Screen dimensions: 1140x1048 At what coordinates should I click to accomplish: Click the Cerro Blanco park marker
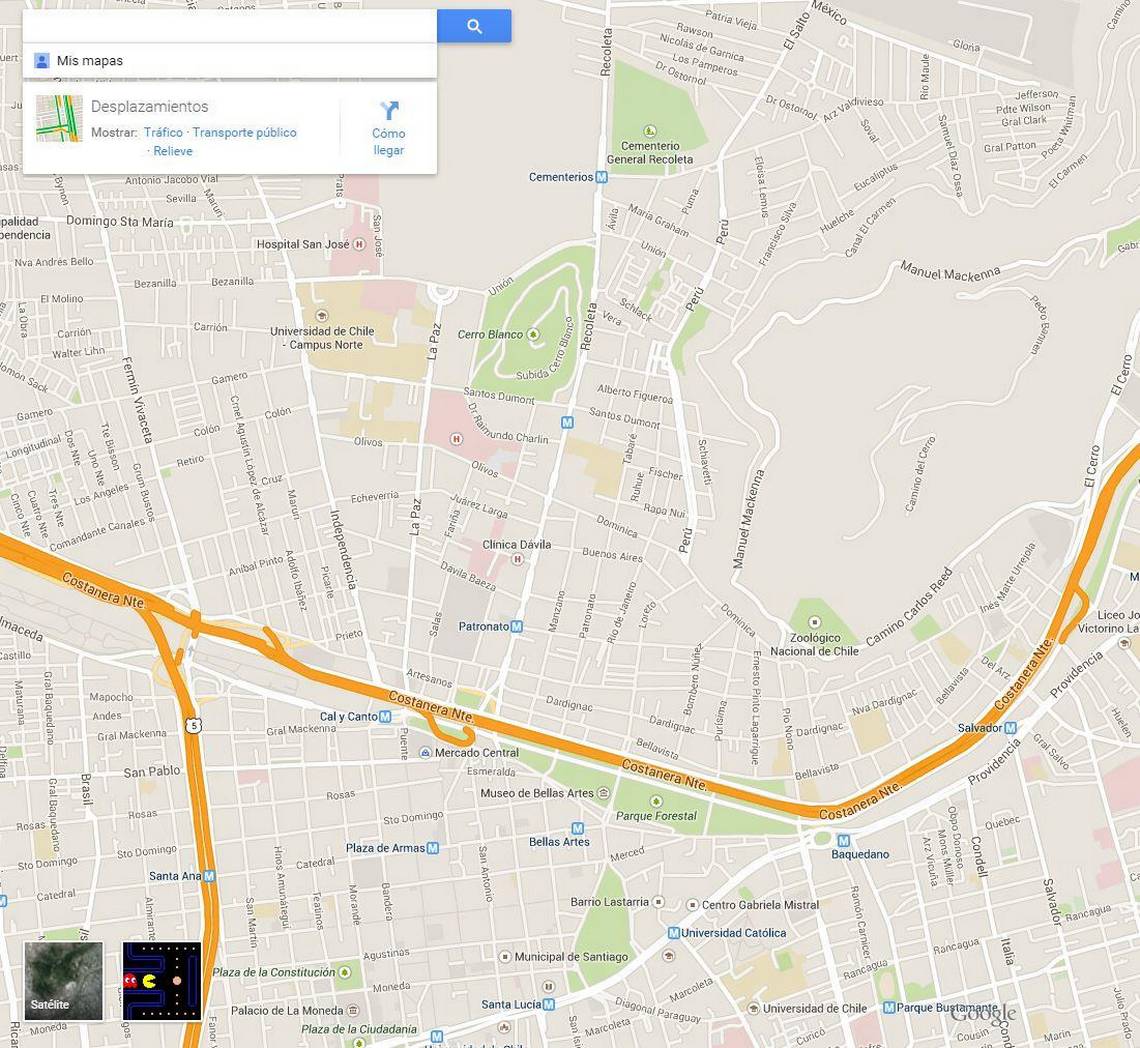click(x=533, y=335)
